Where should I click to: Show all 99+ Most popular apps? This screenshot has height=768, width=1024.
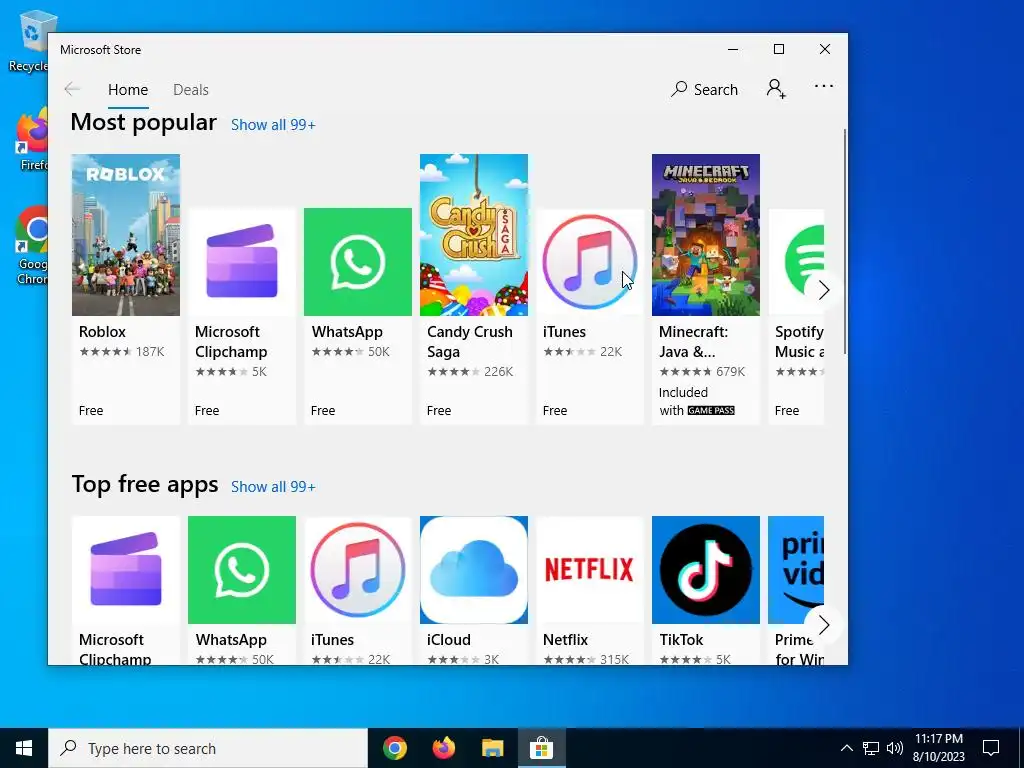pos(273,125)
